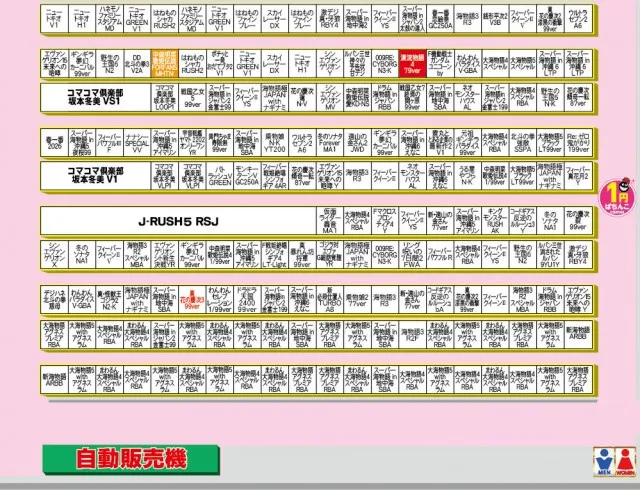
Task: Select the 真・暴れん坊将軍 99ver cell
Action: [x=302, y=255]
